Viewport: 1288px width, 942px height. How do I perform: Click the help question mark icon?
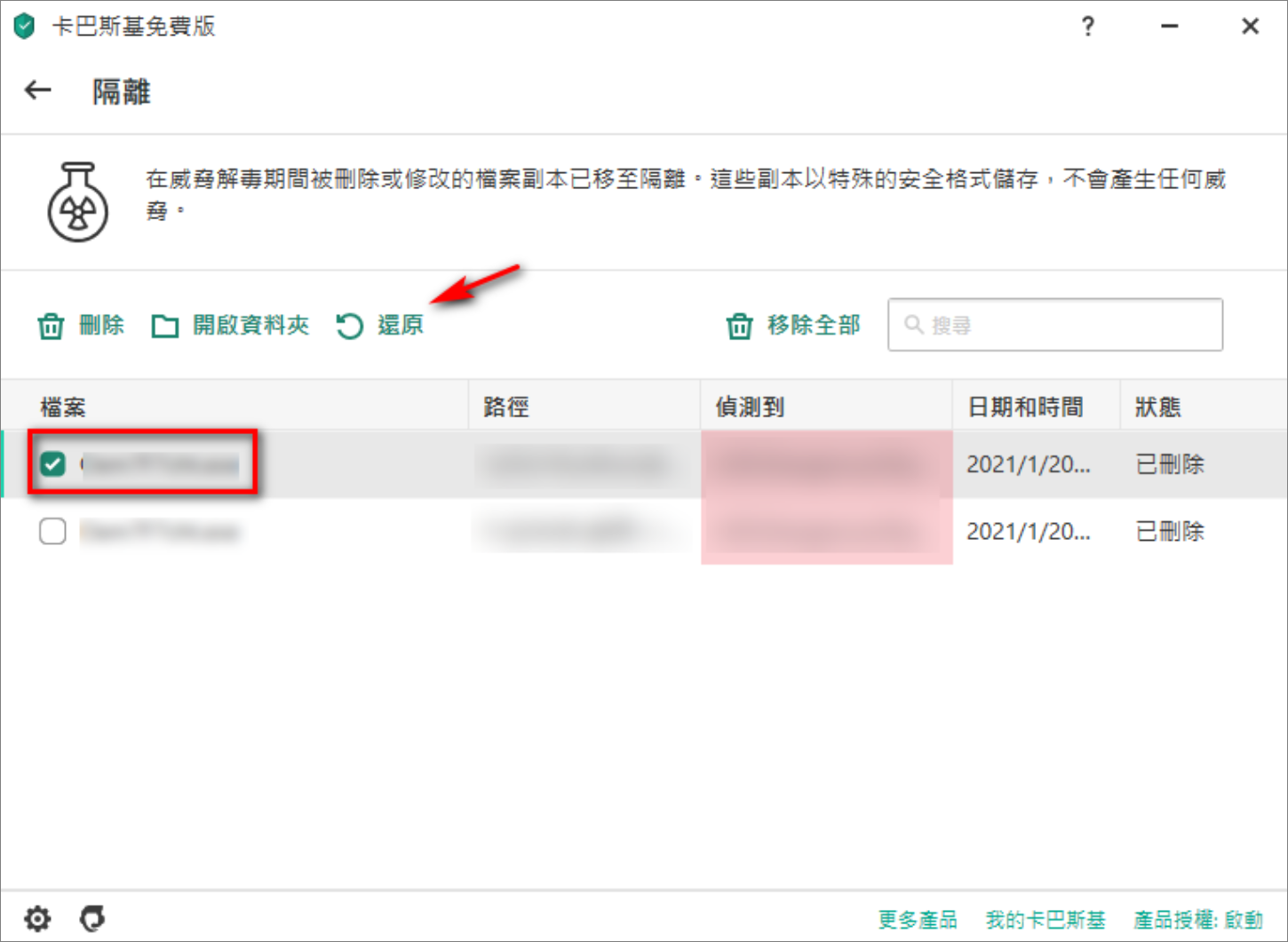pos(1088,27)
